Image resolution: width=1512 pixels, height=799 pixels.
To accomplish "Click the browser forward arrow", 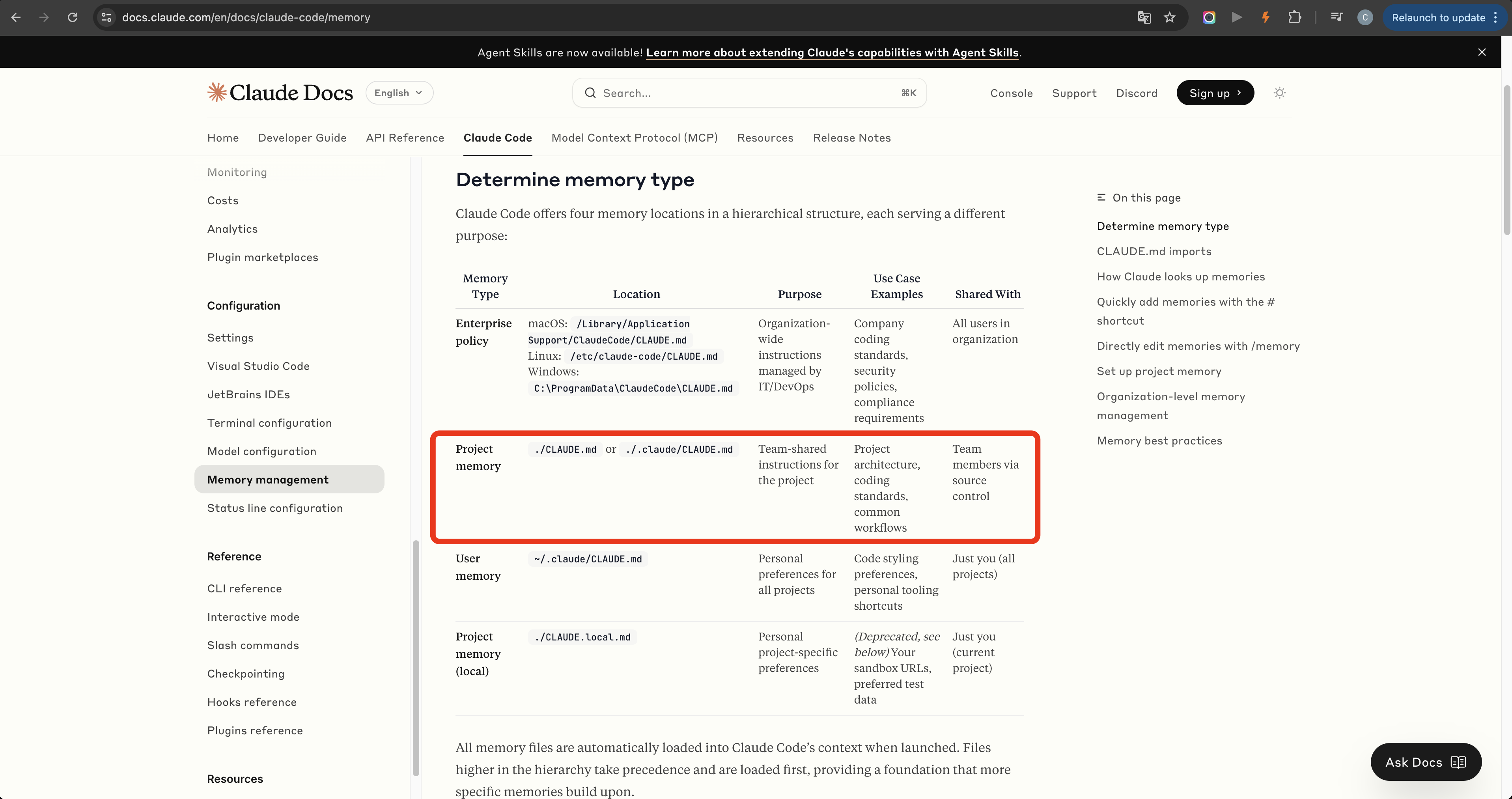I will point(44,18).
